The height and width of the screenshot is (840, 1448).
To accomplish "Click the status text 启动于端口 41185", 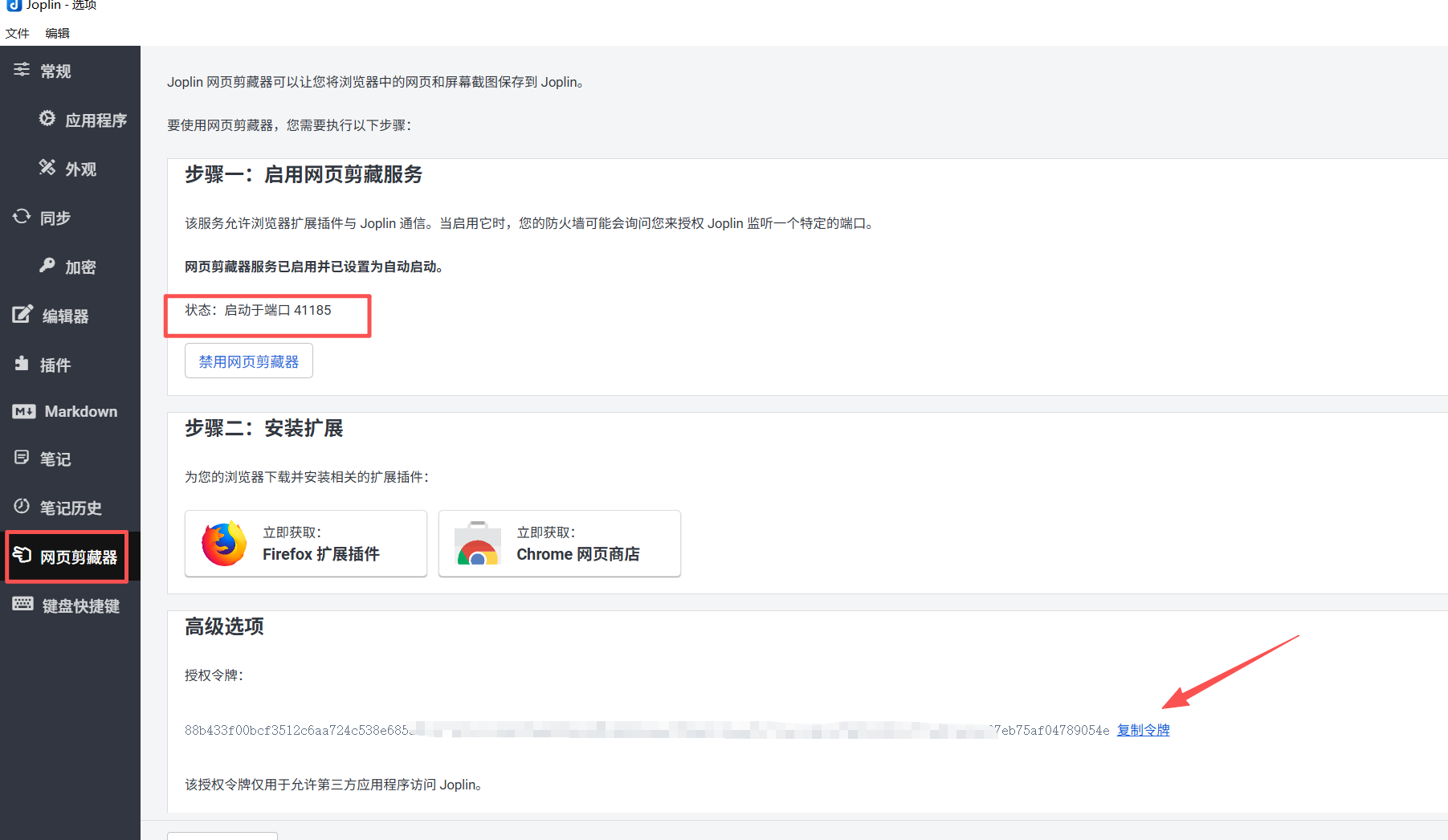I will pos(278,310).
